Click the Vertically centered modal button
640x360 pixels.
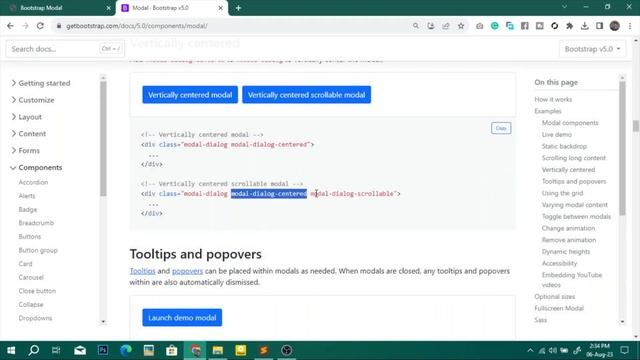tap(190, 95)
